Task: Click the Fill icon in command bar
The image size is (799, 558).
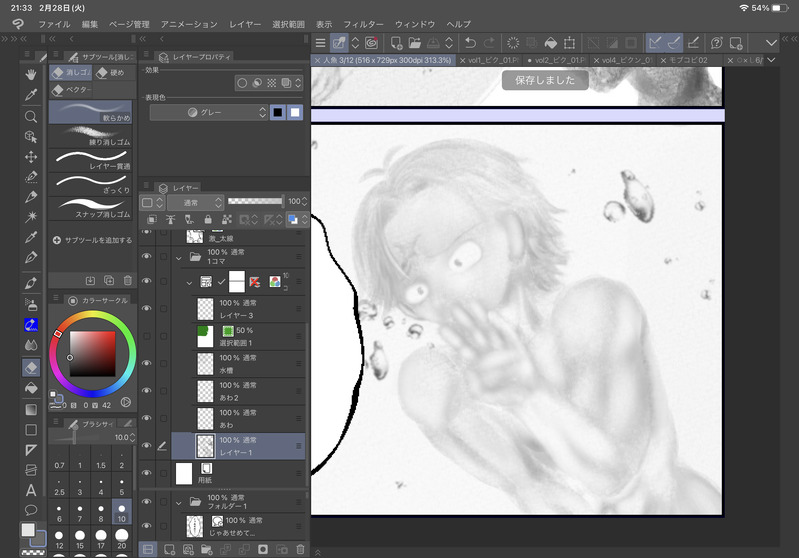Action: click(x=550, y=43)
